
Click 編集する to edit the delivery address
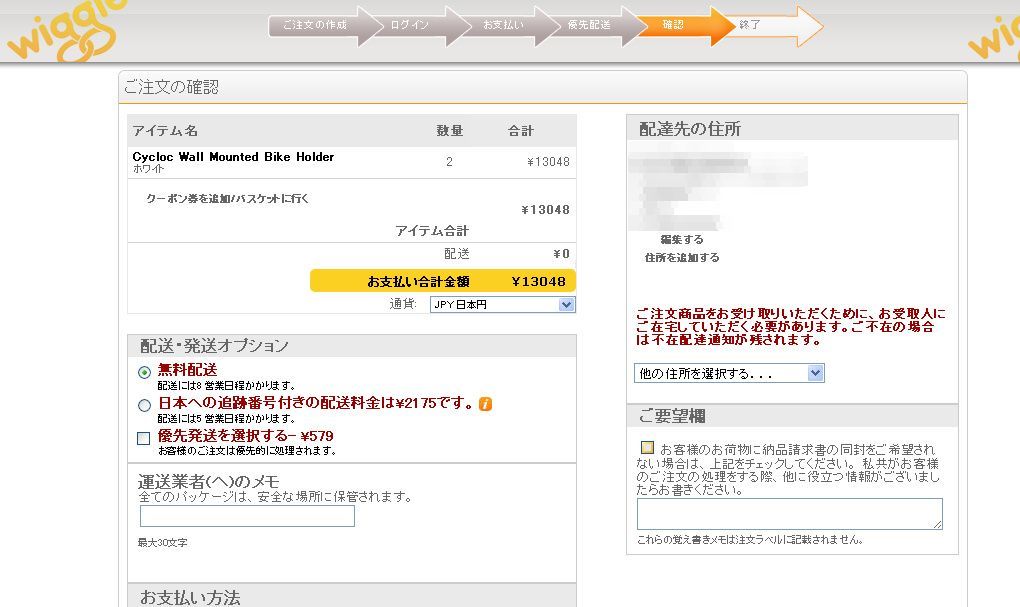tap(682, 240)
